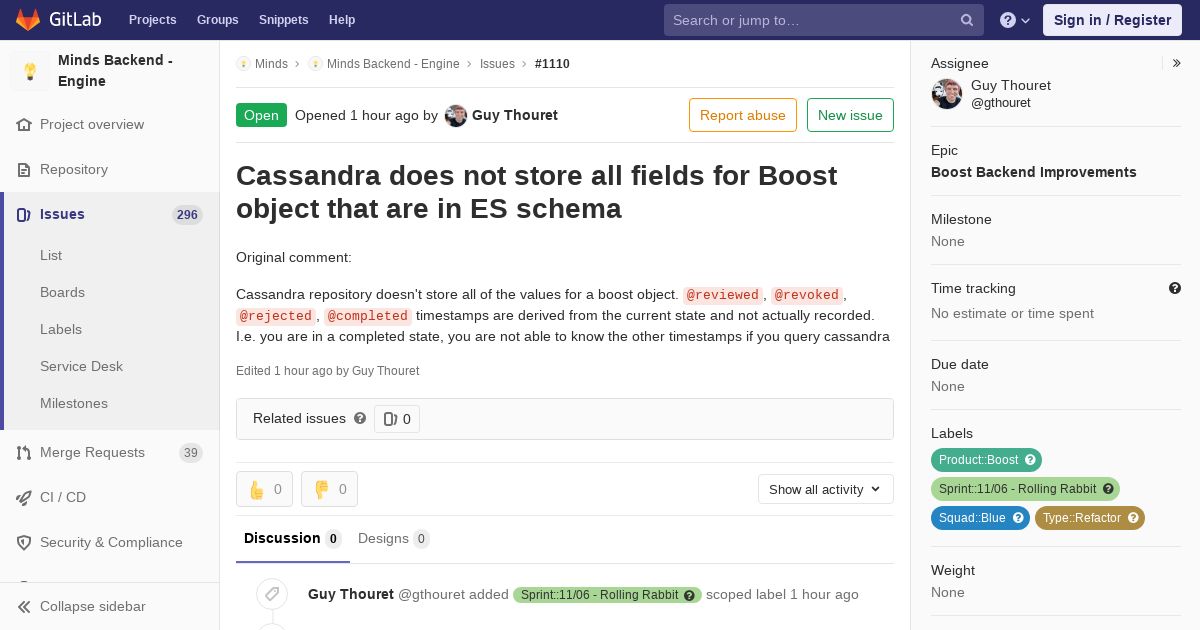Click the Related issues help icon

tap(360, 418)
